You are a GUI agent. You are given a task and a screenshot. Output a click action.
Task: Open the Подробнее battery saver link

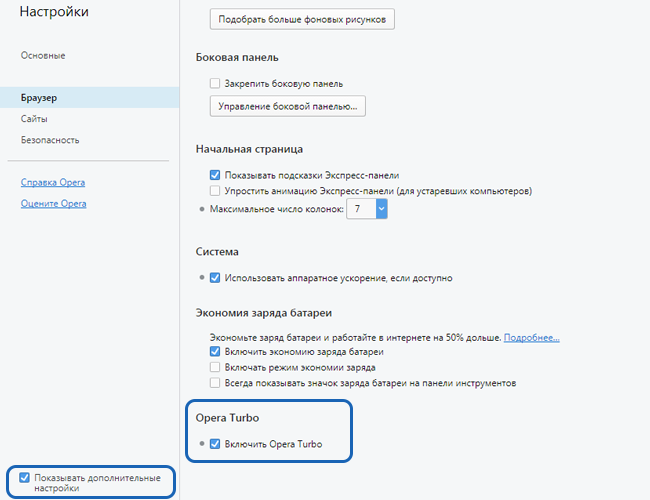pyautogui.click(x=531, y=337)
